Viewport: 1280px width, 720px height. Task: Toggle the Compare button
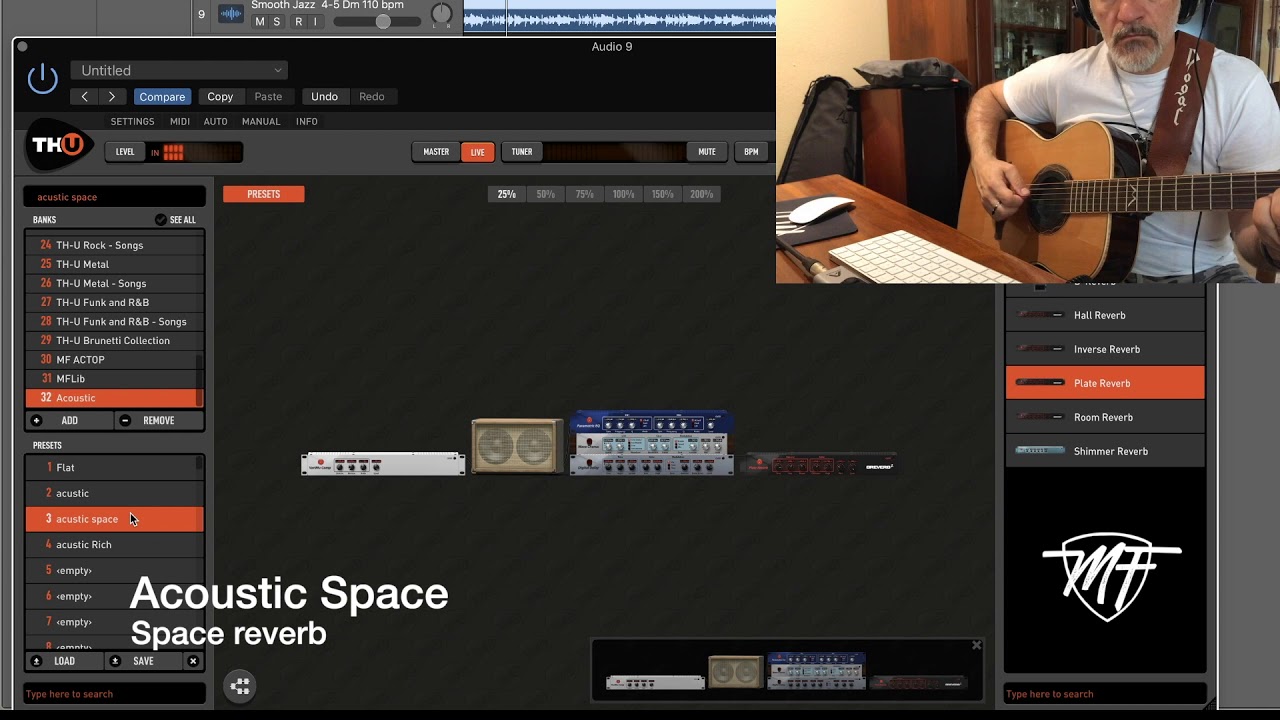click(x=162, y=97)
